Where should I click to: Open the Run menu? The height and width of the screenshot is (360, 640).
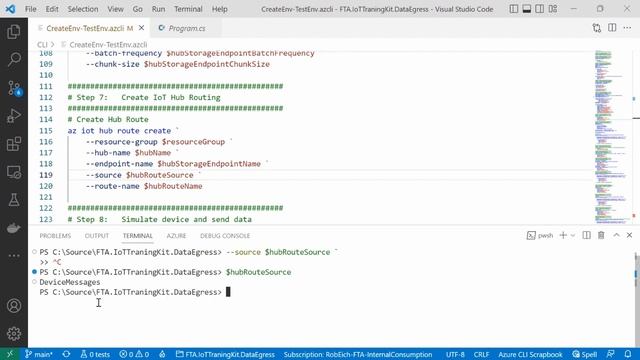pos(158,9)
